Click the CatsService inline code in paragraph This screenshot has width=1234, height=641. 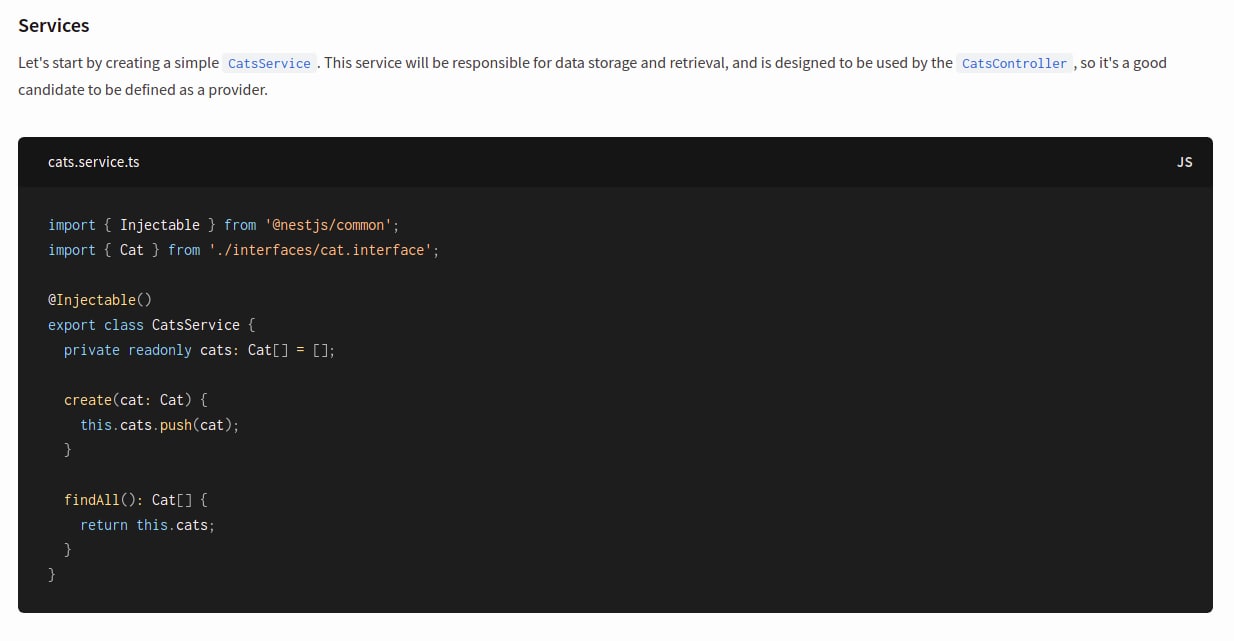pos(269,63)
